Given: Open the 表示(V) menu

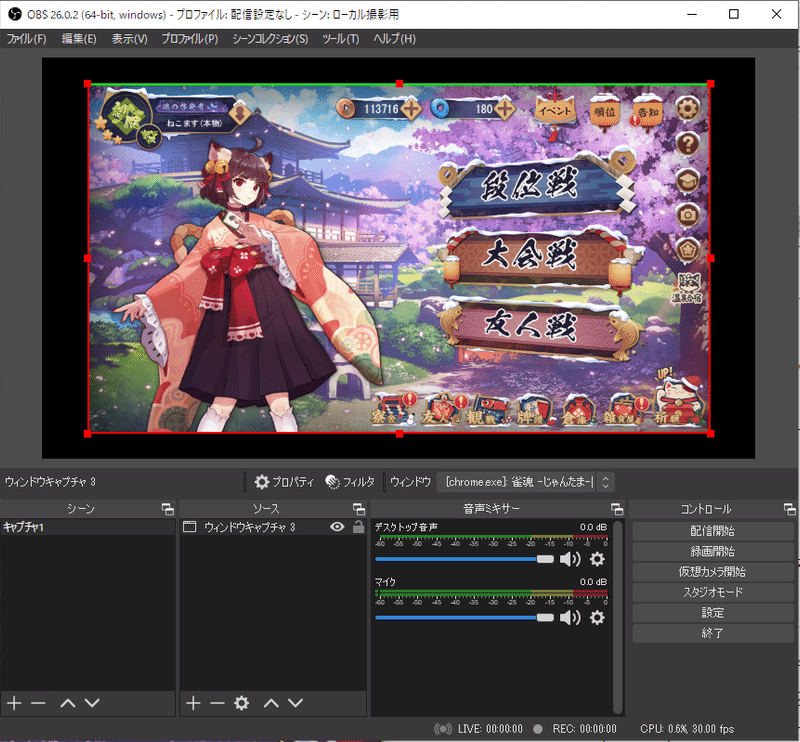Looking at the screenshot, I should tap(130, 39).
